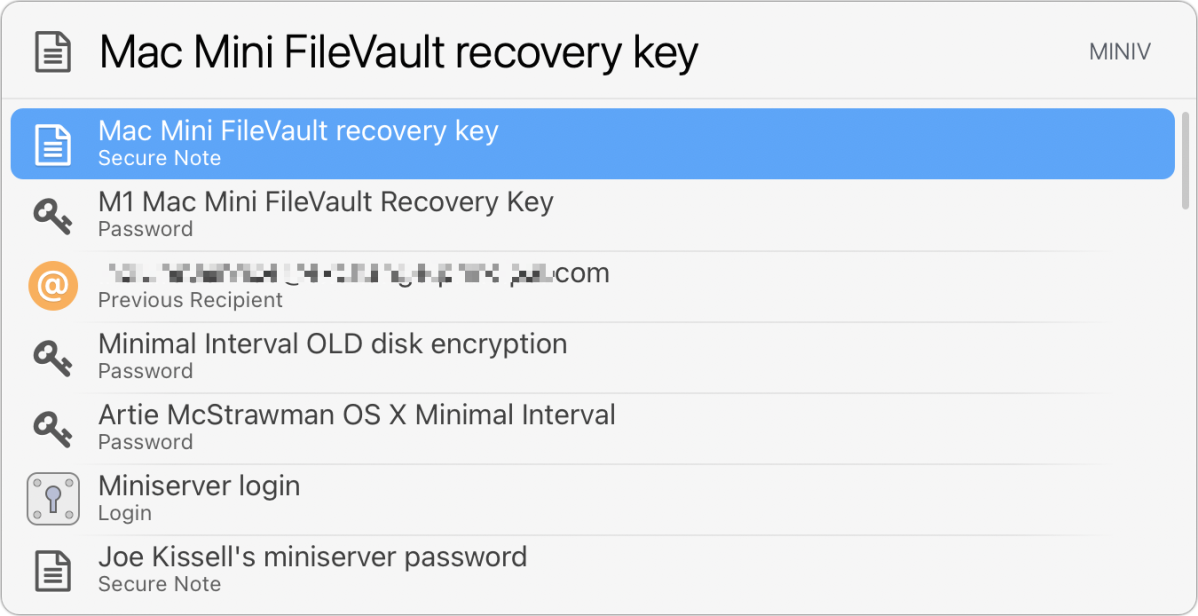Click the MINIV search abbreviation label

point(1119,53)
